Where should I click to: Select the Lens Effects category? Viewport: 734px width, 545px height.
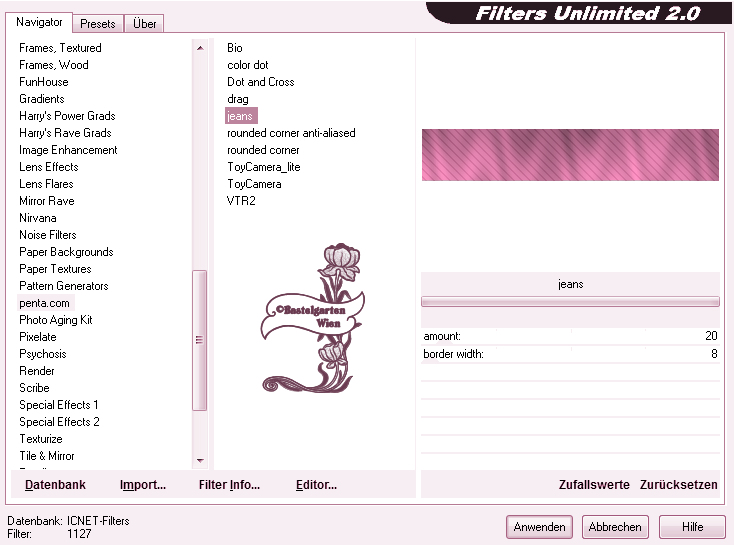coord(49,167)
